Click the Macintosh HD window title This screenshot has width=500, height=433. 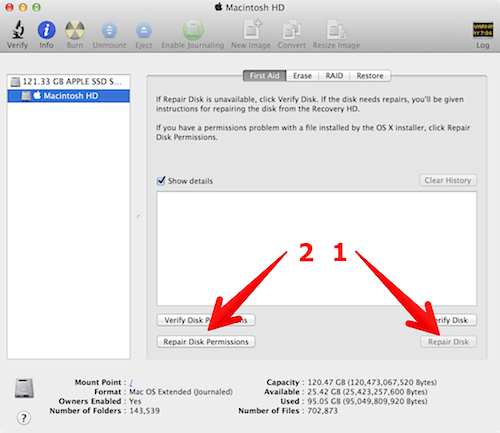255,7
